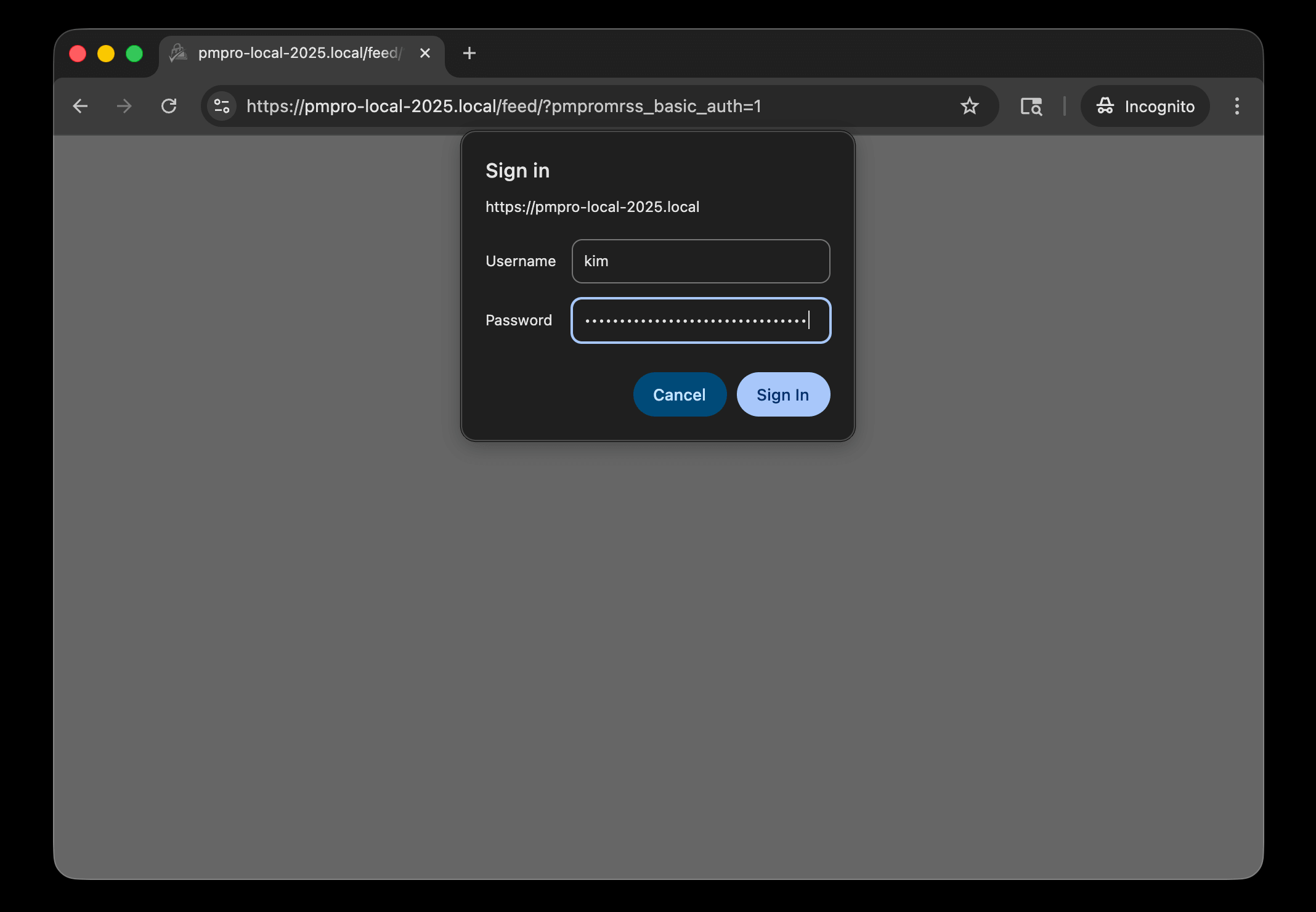Screen dimensions: 1316x912
Task: Click the green fullscreen traffic light
Action: point(134,54)
